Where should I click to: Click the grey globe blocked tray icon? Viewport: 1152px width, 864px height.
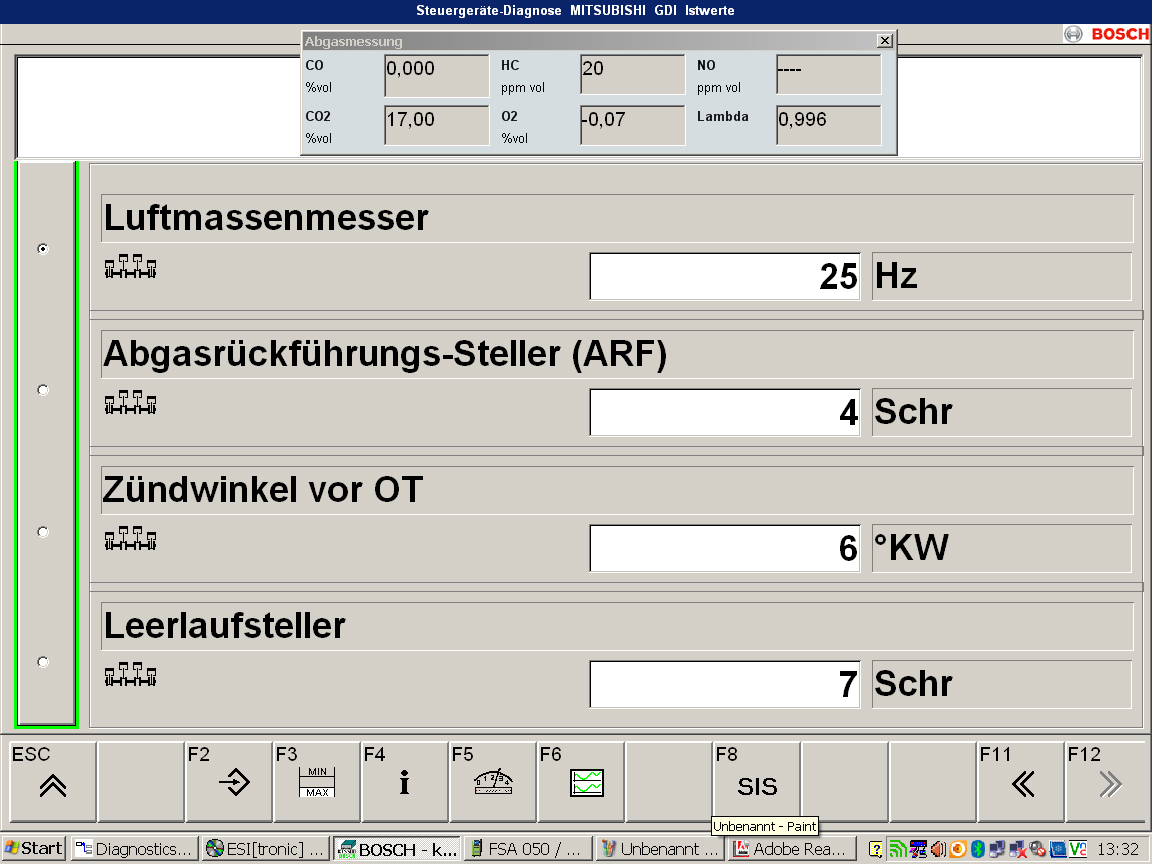[x=1037, y=849]
